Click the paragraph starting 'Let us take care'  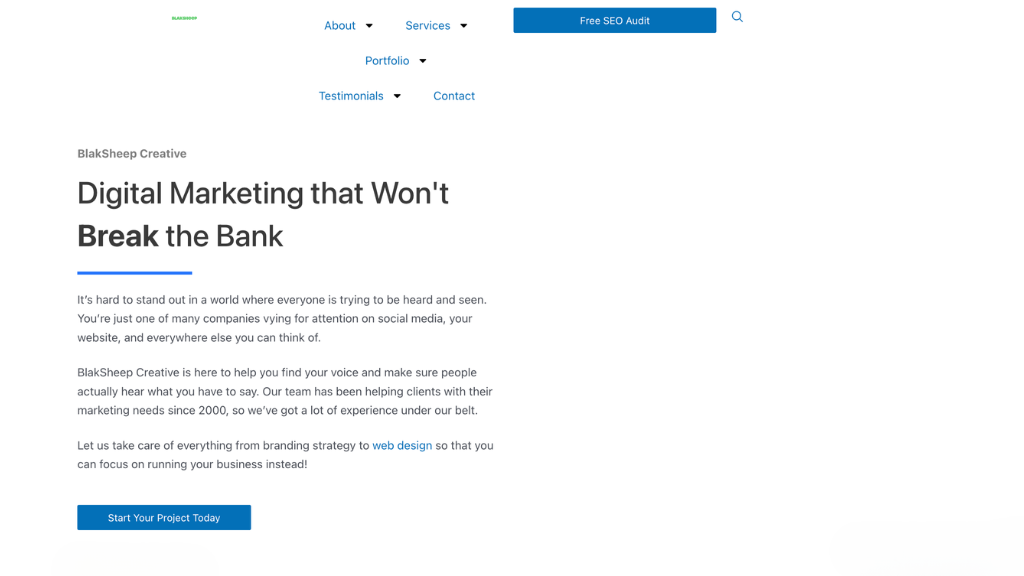pyautogui.click(x=285, y=455)
